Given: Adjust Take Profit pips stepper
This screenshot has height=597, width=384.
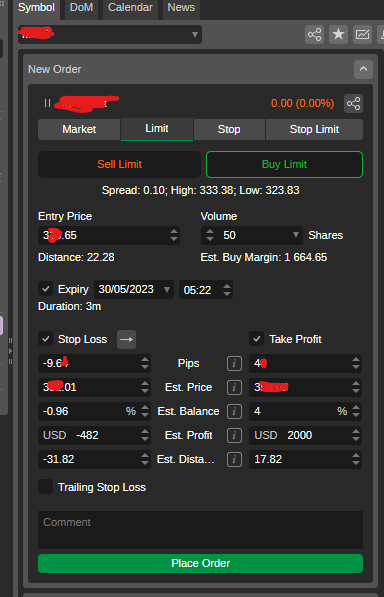Looking at the screenshot, I should 356,363.
